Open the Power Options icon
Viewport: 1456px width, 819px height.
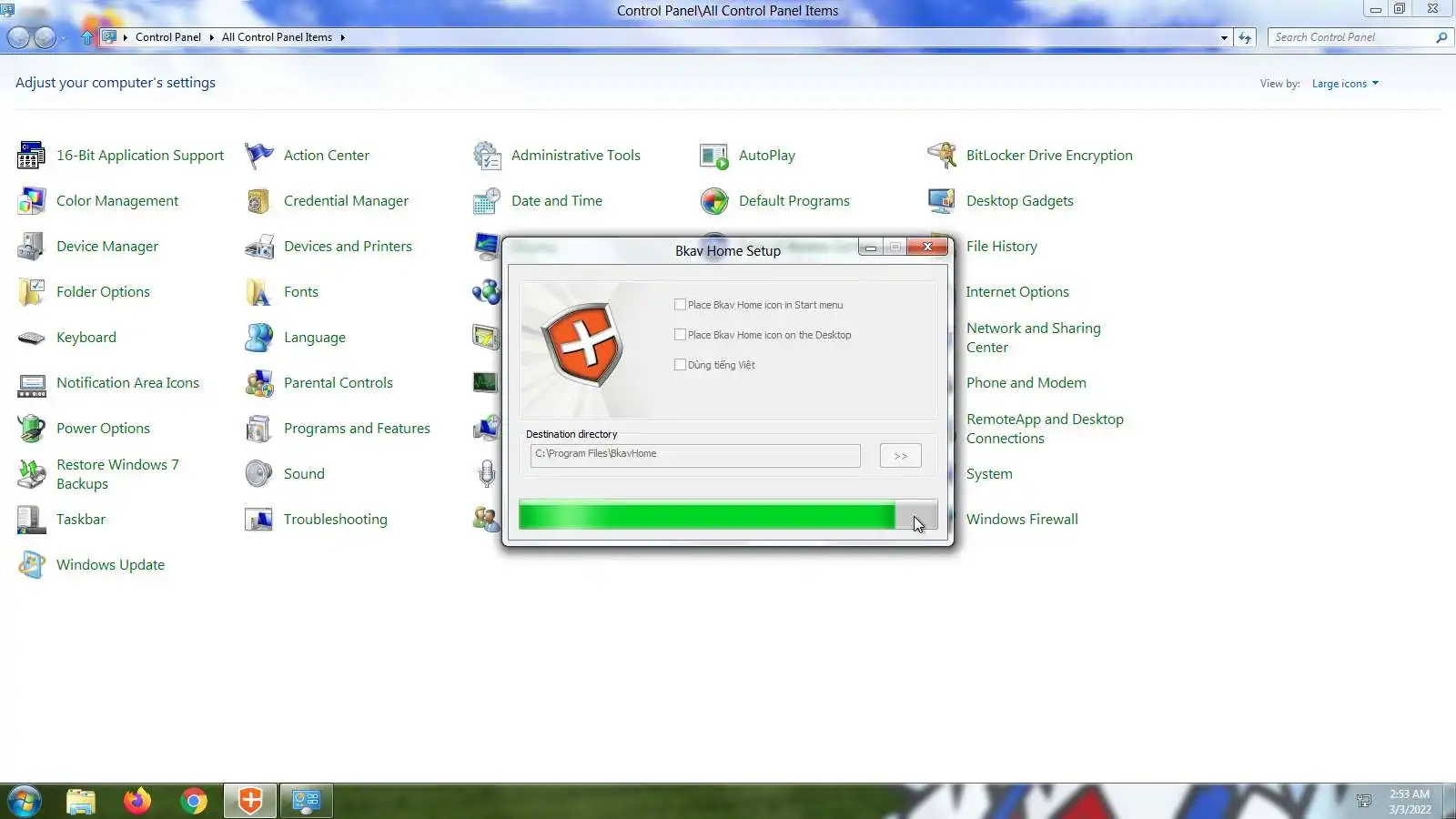(x=31, y=429)
